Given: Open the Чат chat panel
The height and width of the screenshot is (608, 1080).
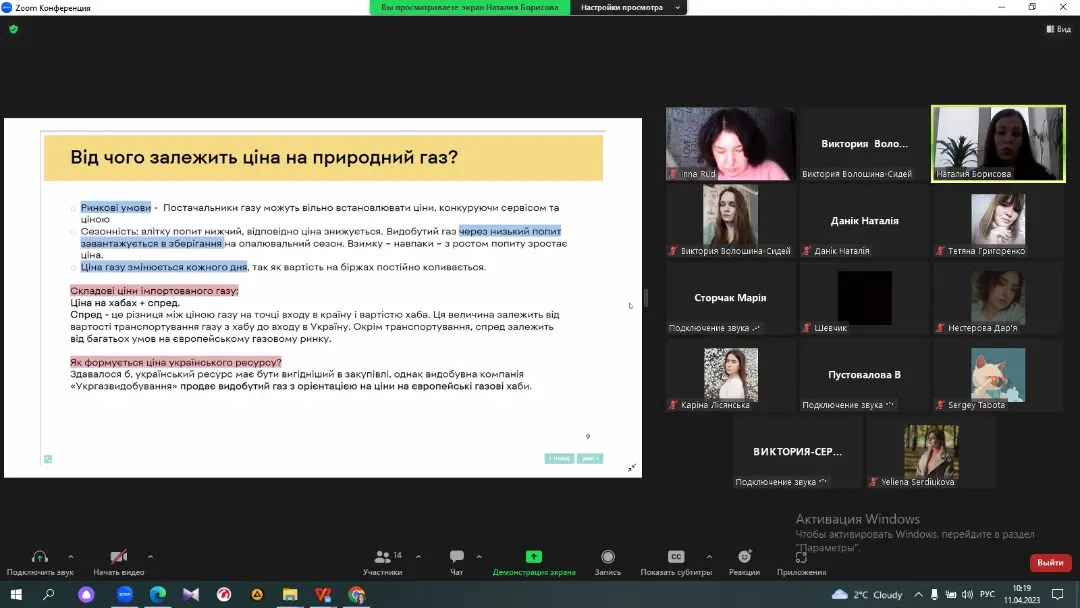Looking at the screenshot, I should pyautogui.click(x=457, y=557).
